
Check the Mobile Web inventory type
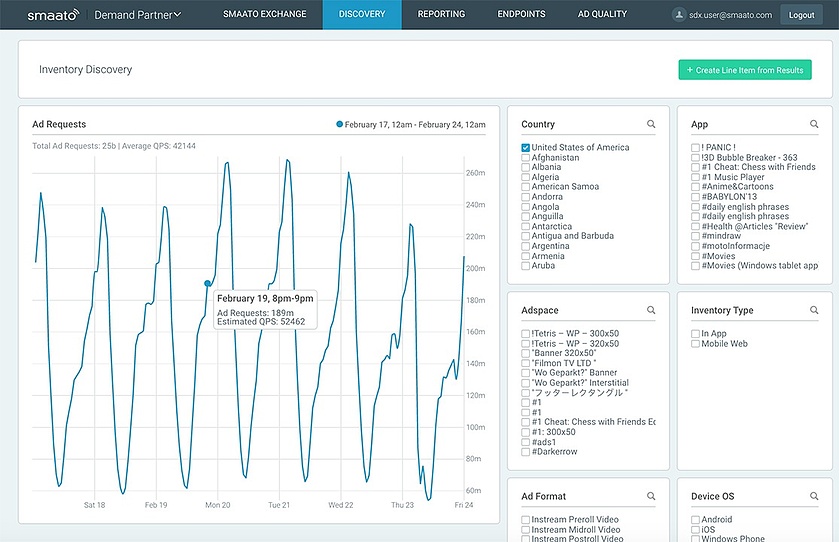tap(695, 344)
